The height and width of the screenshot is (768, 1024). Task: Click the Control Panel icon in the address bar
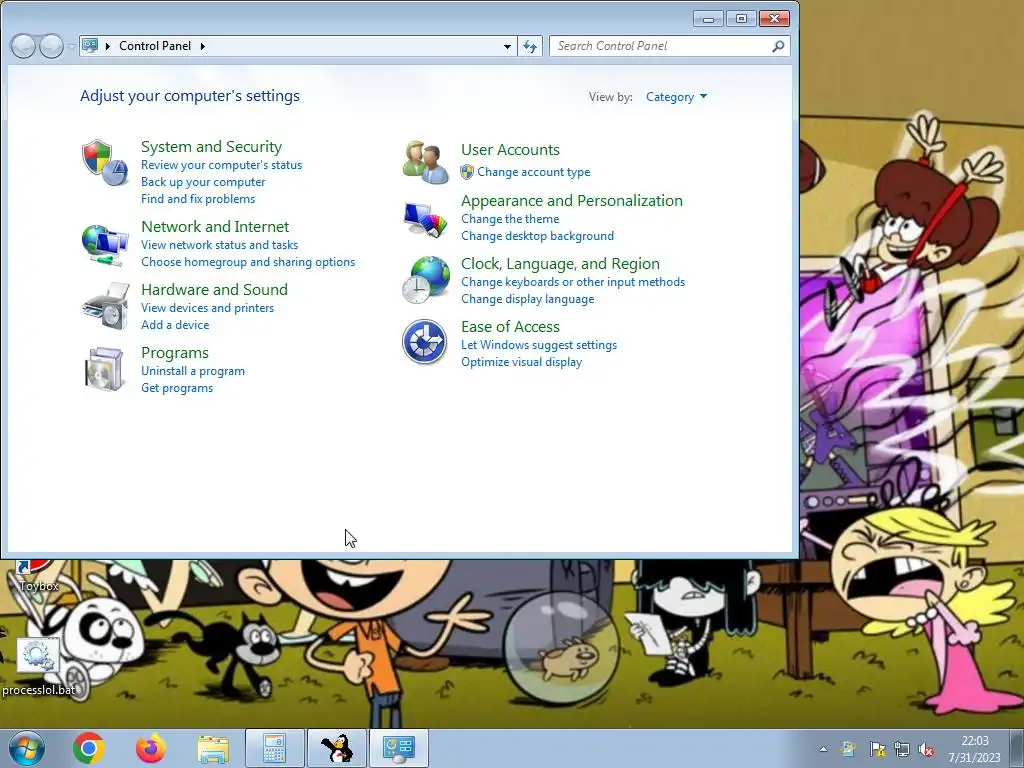pyautogui.click(x=90, y=45)
